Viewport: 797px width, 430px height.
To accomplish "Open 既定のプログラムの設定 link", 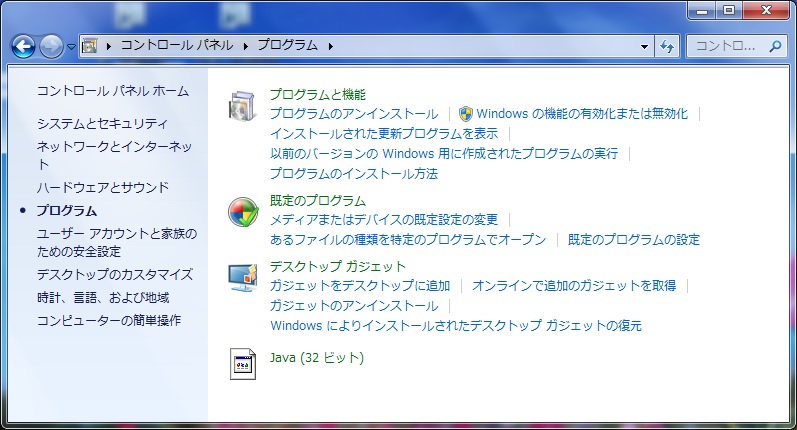I will (x=634, y=239).
